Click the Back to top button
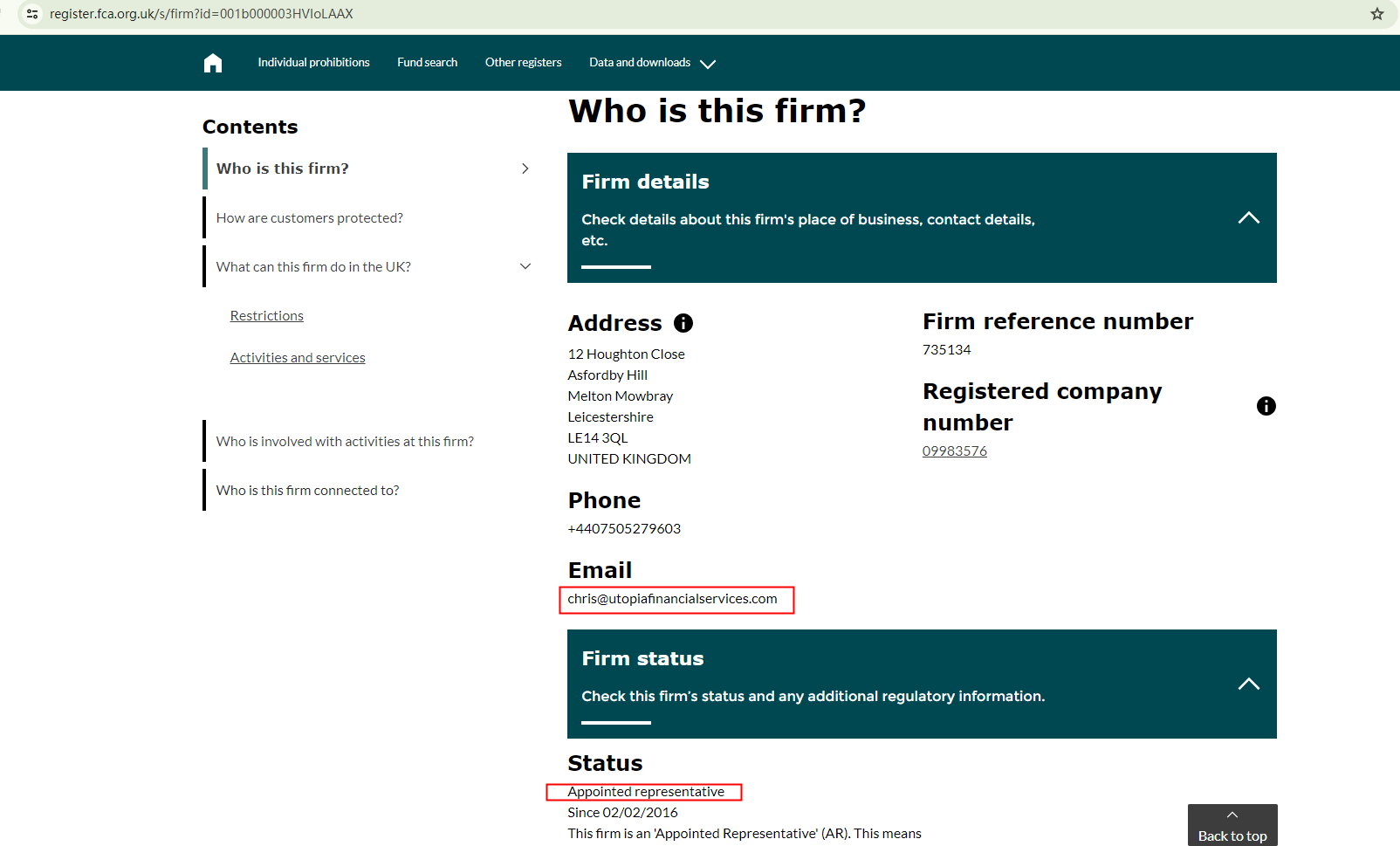The width and height of the screenshot is (1400, 846). click(1232, 826)
